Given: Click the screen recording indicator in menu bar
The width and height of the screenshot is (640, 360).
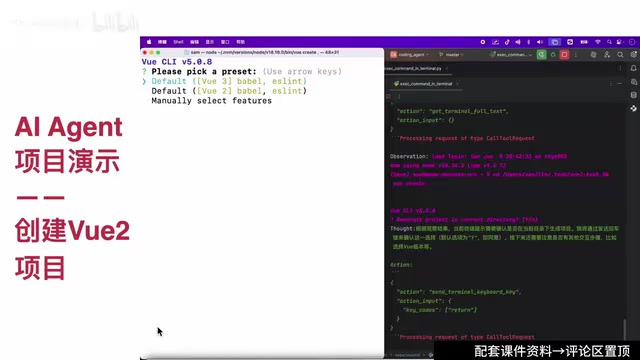Looking at the screenshot, I should (x=483, y=42).
